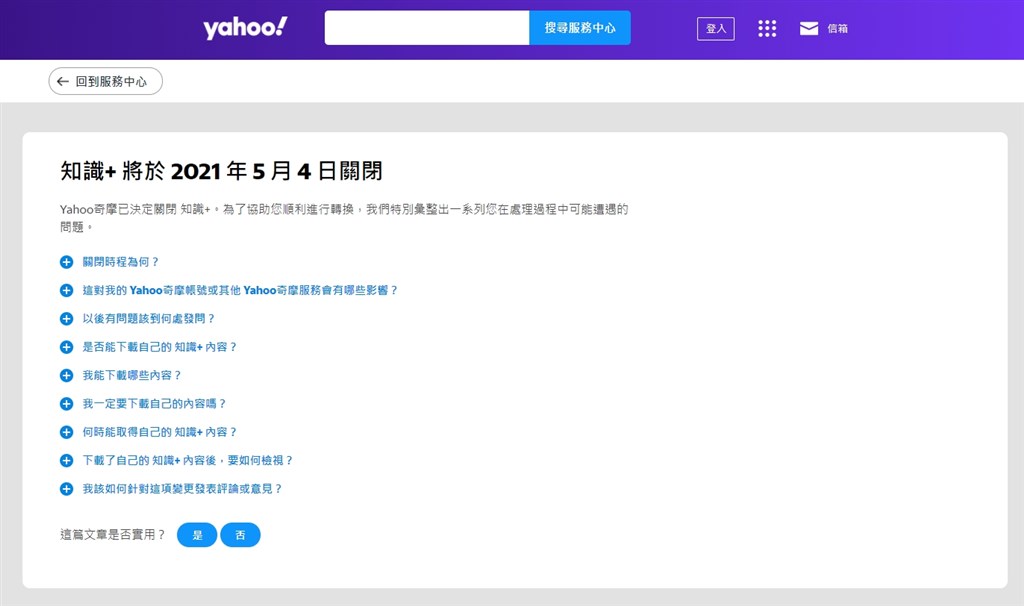Expand 下載了自己的知識+內容後，要如何檢視？

coord(187,461)
